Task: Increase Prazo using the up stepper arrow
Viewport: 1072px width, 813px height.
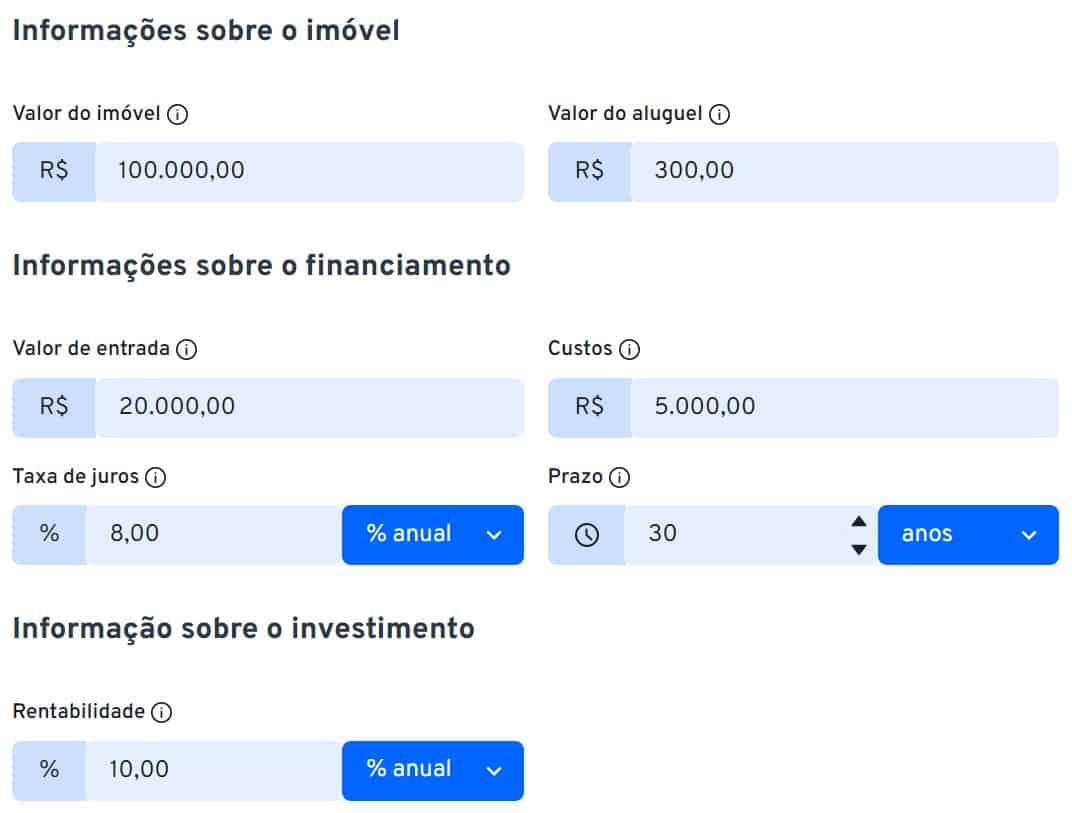Action: click(x=858, y=521)
